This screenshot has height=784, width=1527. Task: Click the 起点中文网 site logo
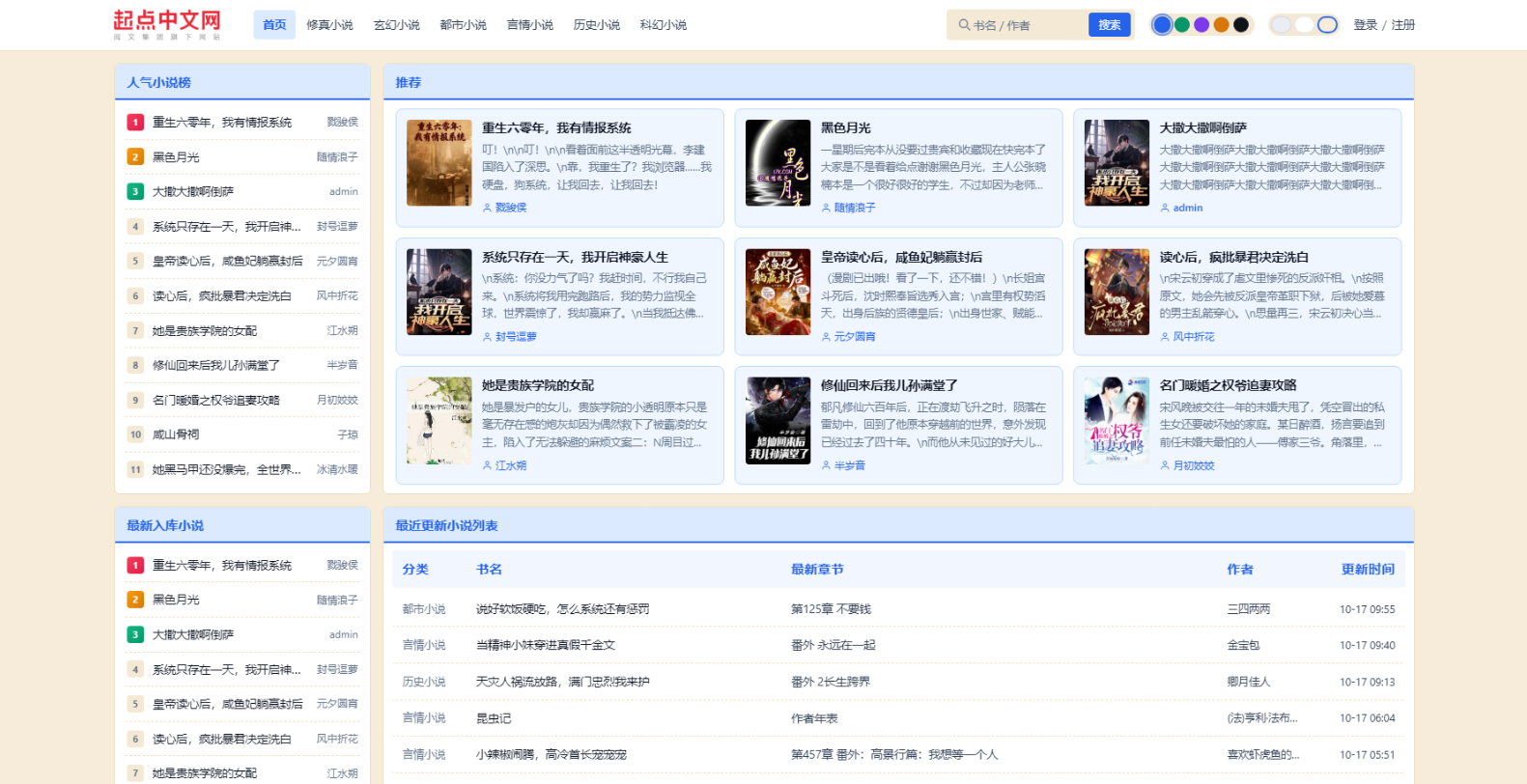(x=167, y=24)
